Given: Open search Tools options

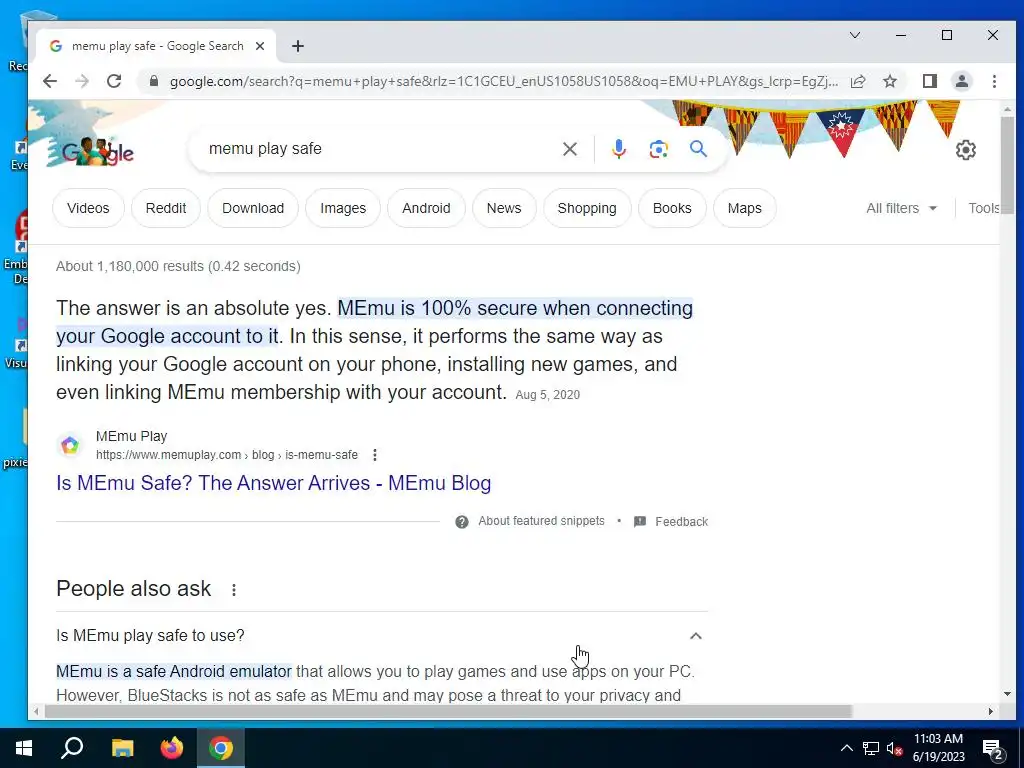Looking at the screenshot, I should tap(984, 208).
